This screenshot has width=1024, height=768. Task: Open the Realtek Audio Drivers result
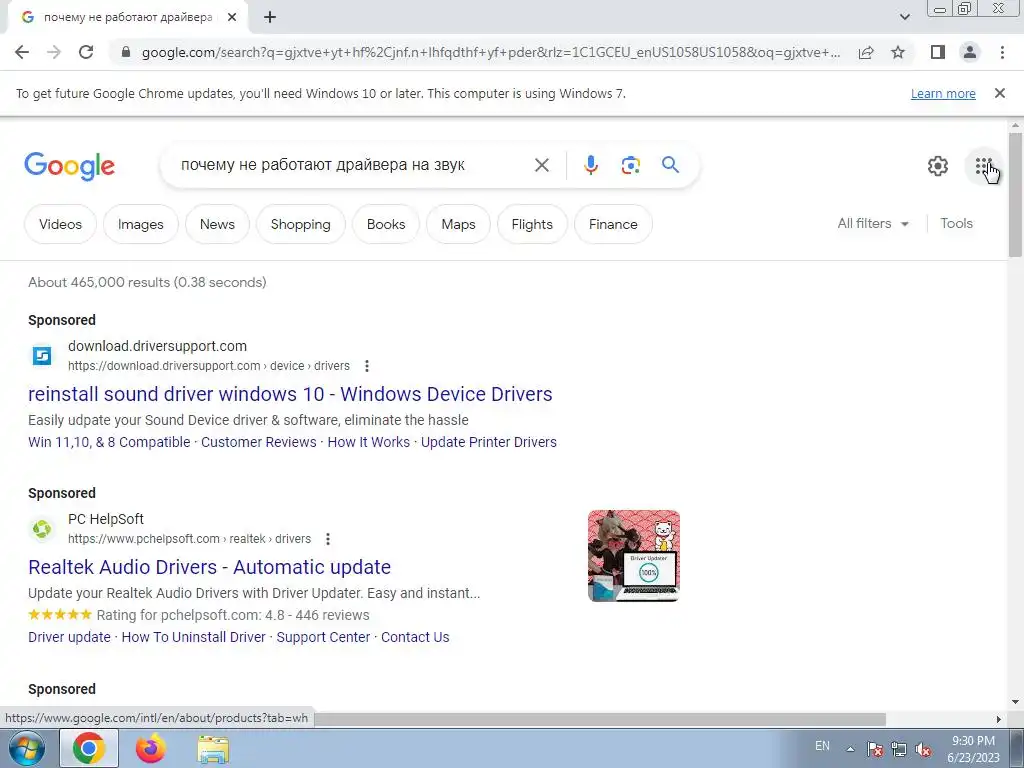click(210, 567)
